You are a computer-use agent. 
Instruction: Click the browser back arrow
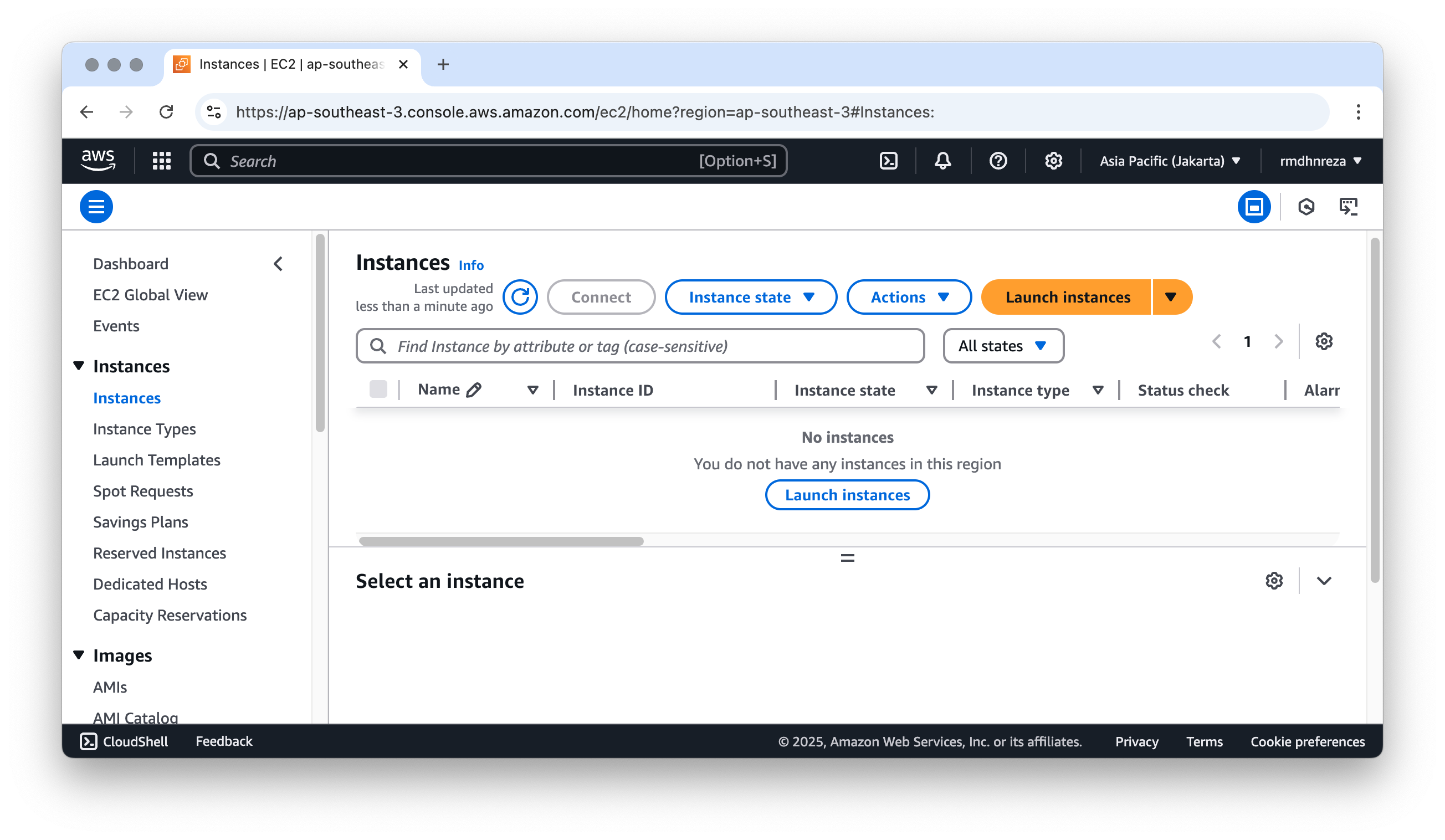click(86, 112)
